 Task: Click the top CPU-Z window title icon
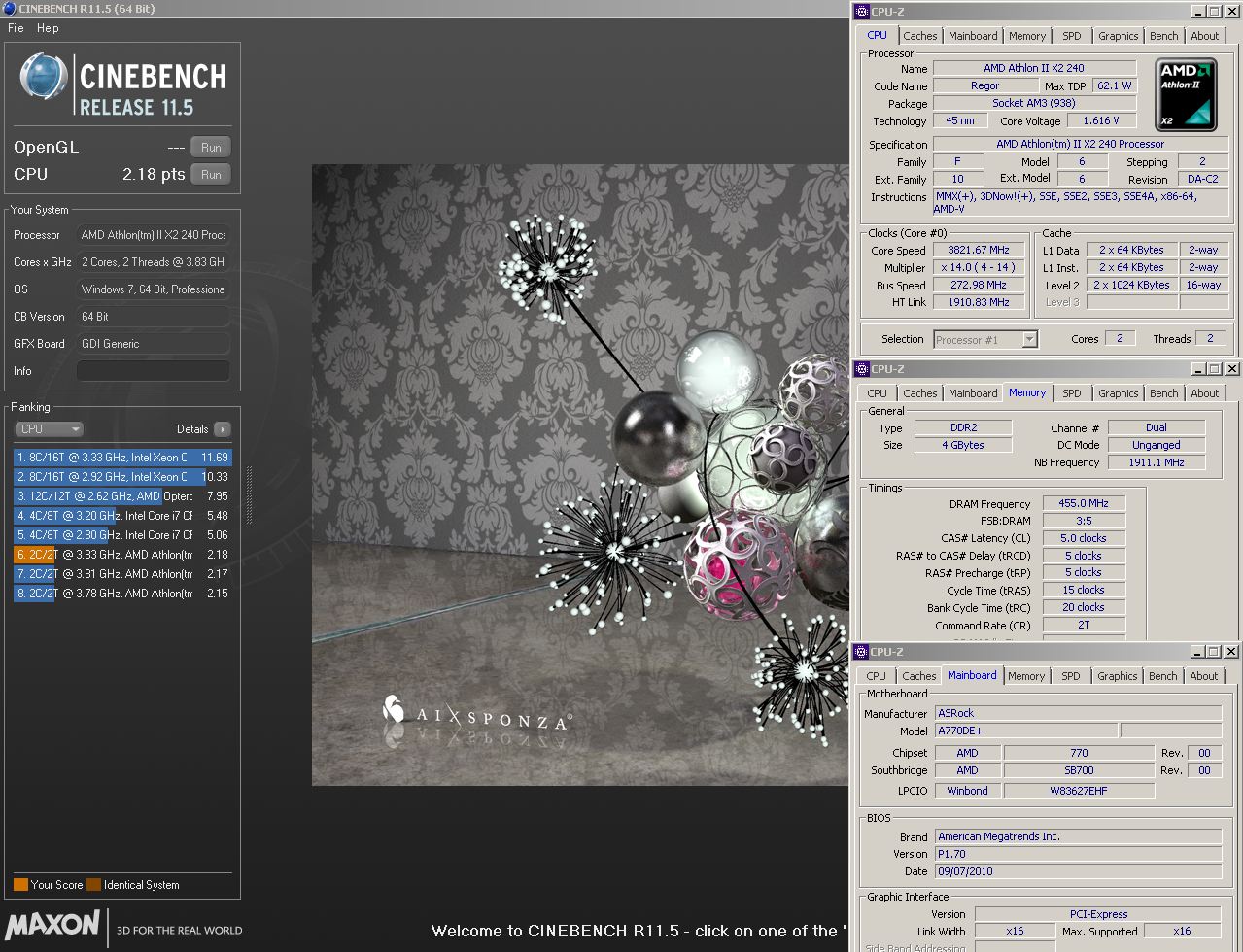point(862,12)
